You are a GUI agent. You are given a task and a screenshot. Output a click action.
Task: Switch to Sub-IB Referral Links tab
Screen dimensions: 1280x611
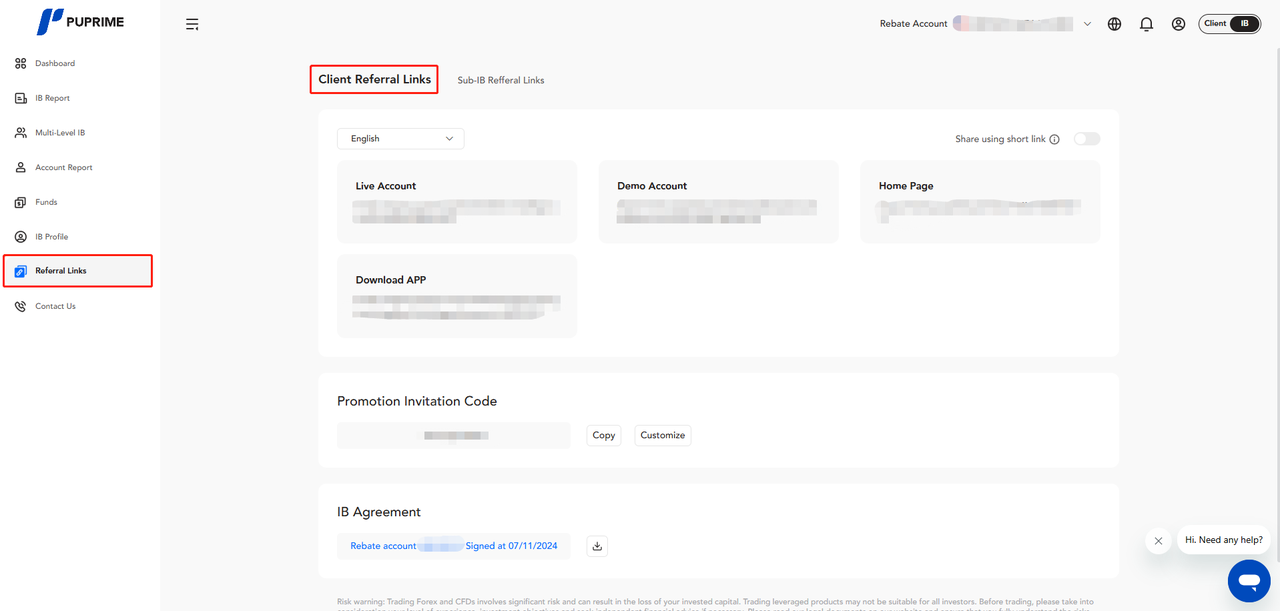coord(500,80)
